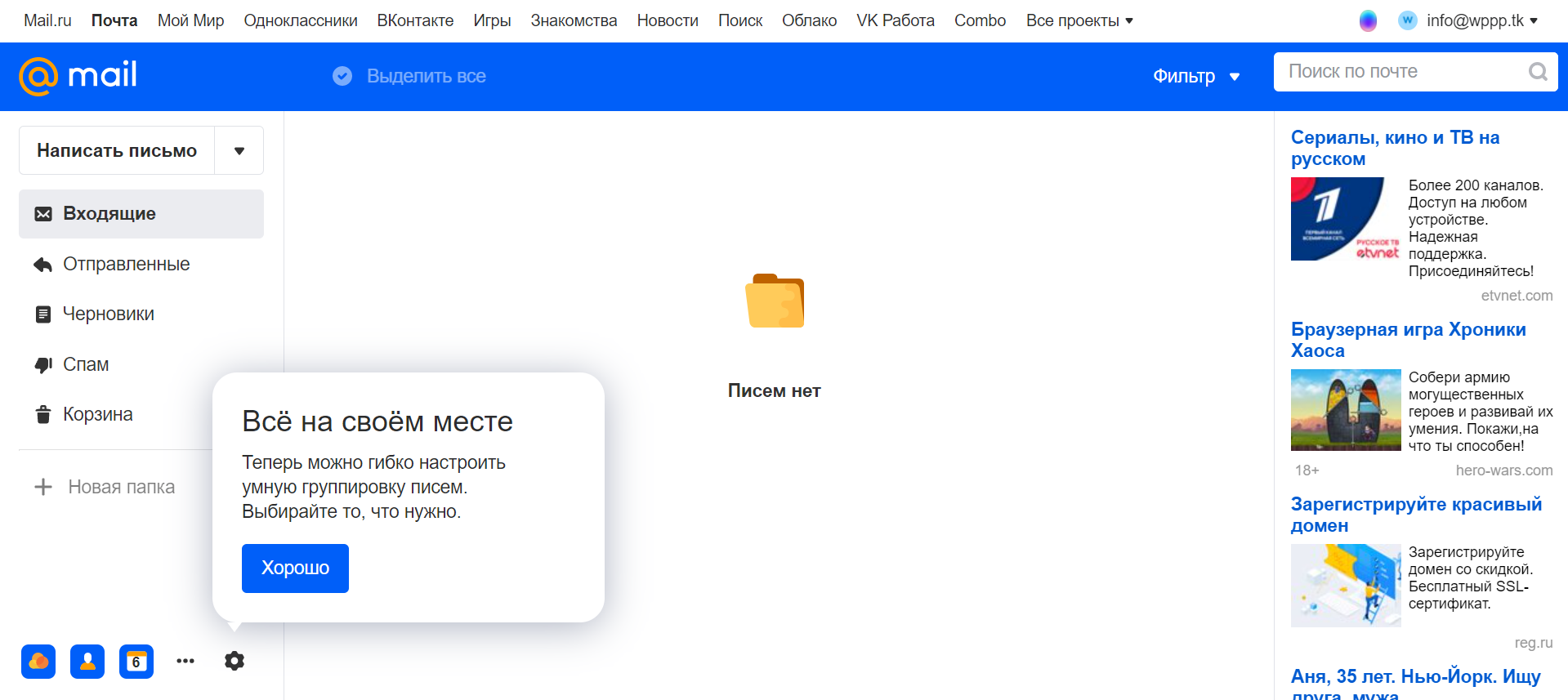Screen dimensions: 1568x700
Task: Confirm tooltip with Хорошо button
Action: coord(295,568)
